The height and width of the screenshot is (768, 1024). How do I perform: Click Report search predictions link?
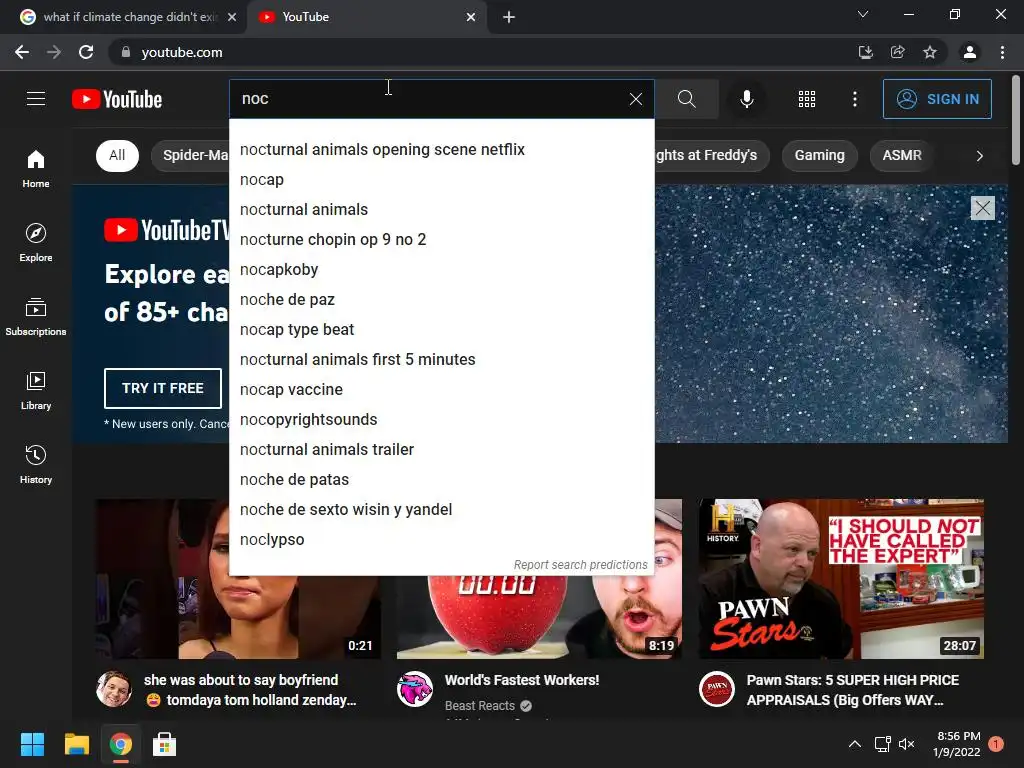tap(581, 565)
